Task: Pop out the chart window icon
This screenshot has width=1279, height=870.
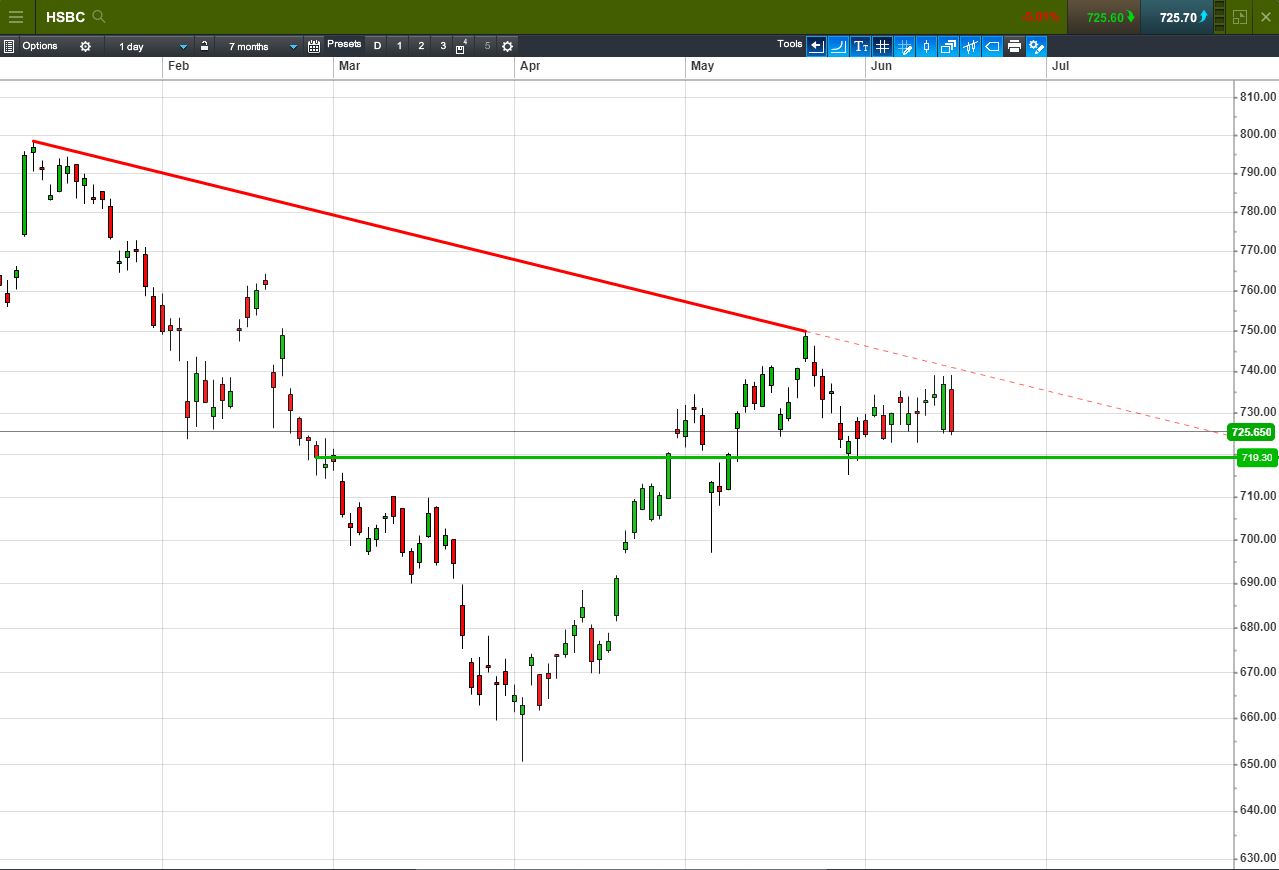Action: 1240,17
